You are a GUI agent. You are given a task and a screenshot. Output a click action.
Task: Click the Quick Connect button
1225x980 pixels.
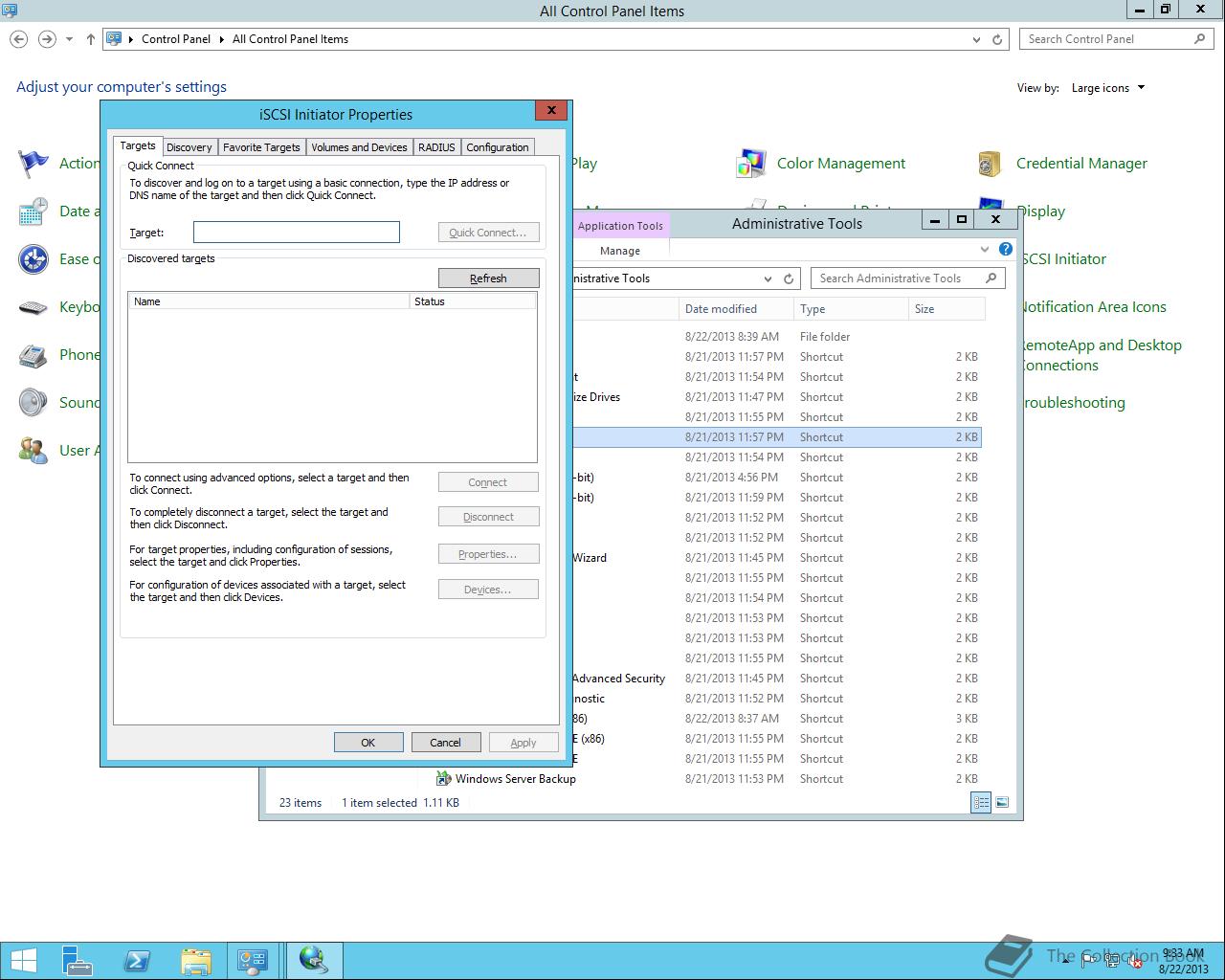(488, 233)
